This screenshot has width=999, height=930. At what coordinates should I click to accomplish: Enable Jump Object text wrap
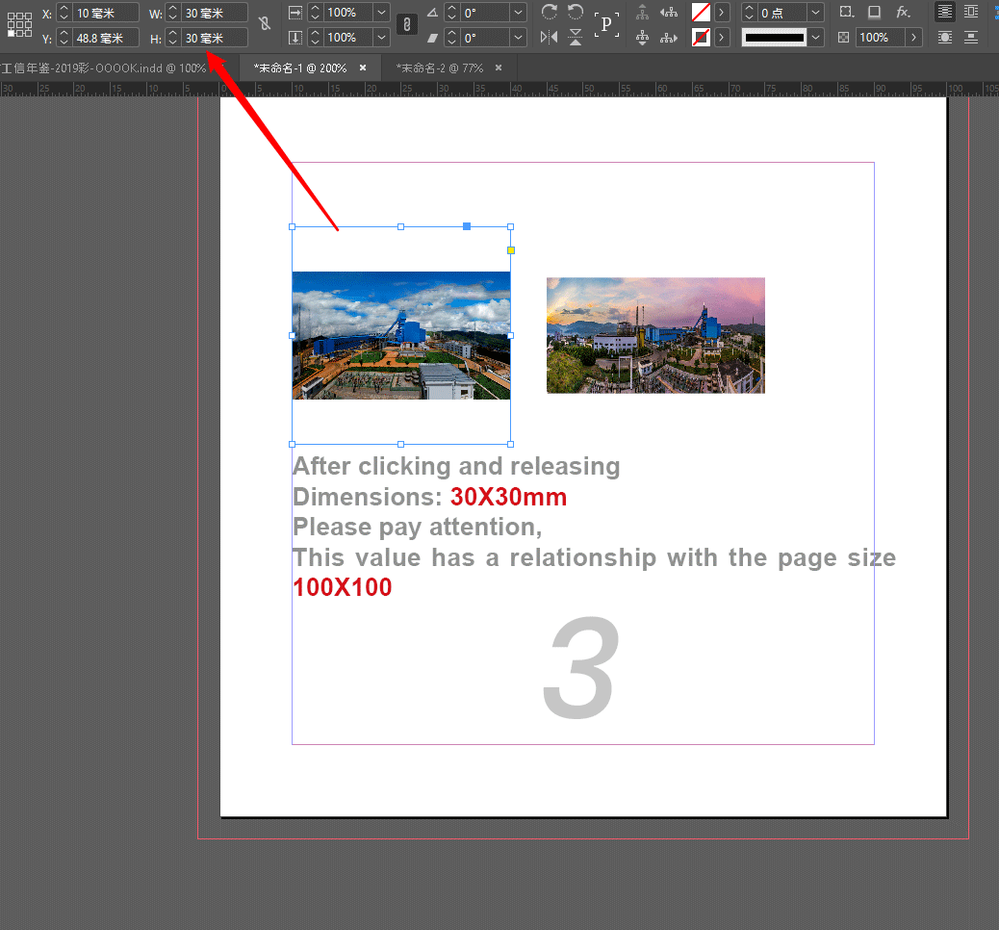[971, 38]
